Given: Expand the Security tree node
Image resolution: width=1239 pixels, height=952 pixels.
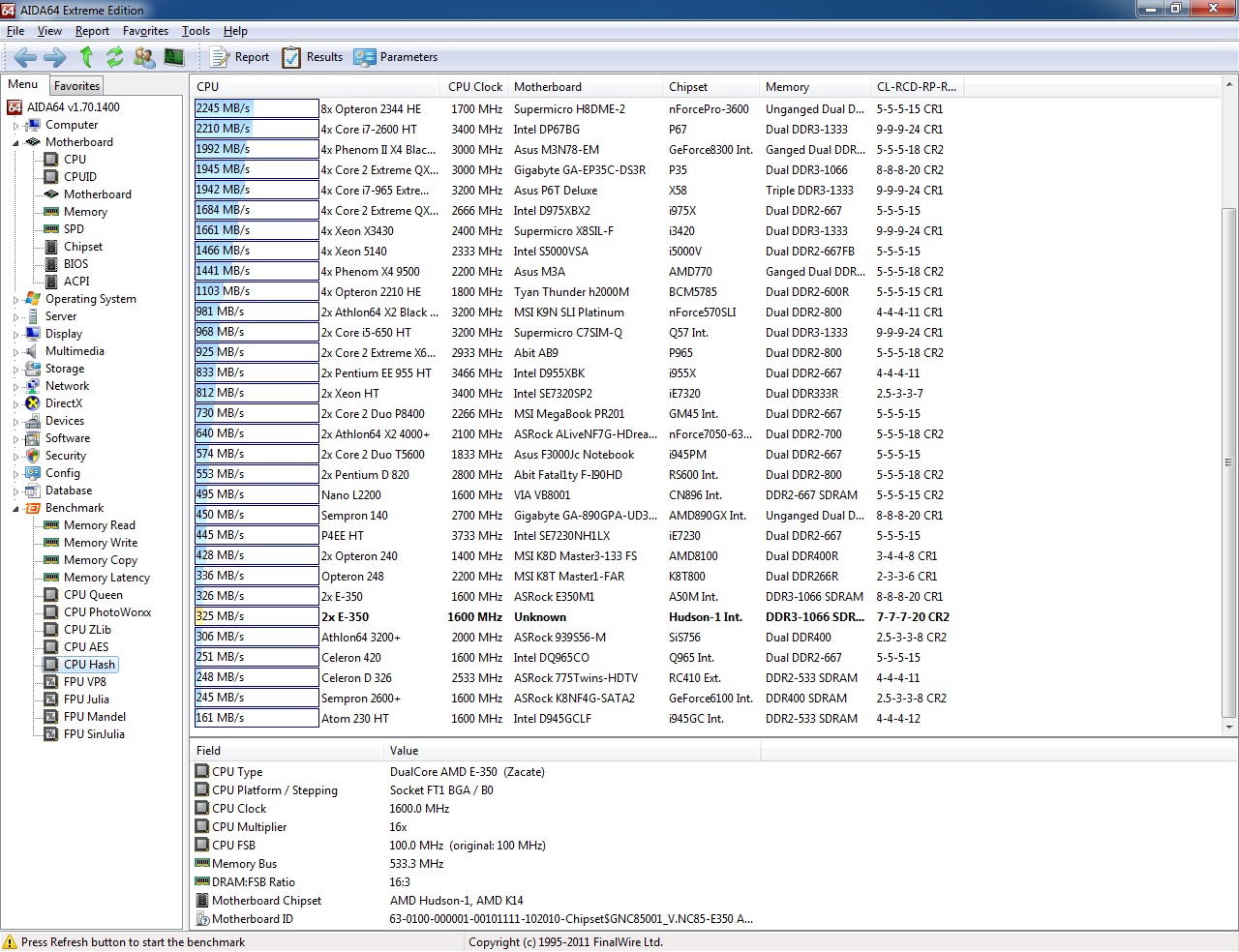Looking at the screenshot, I should coord(15,457).
